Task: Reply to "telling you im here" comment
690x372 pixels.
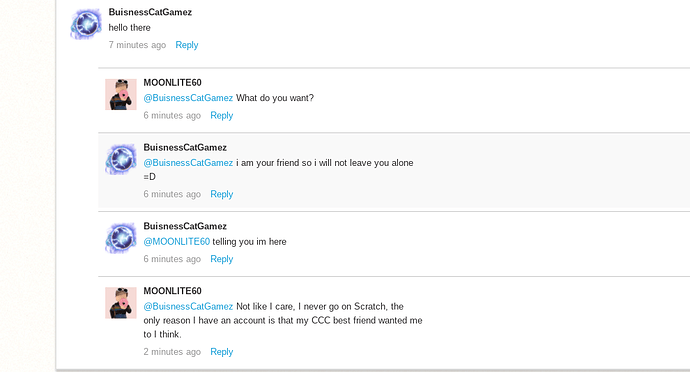Action: [221, 259]
